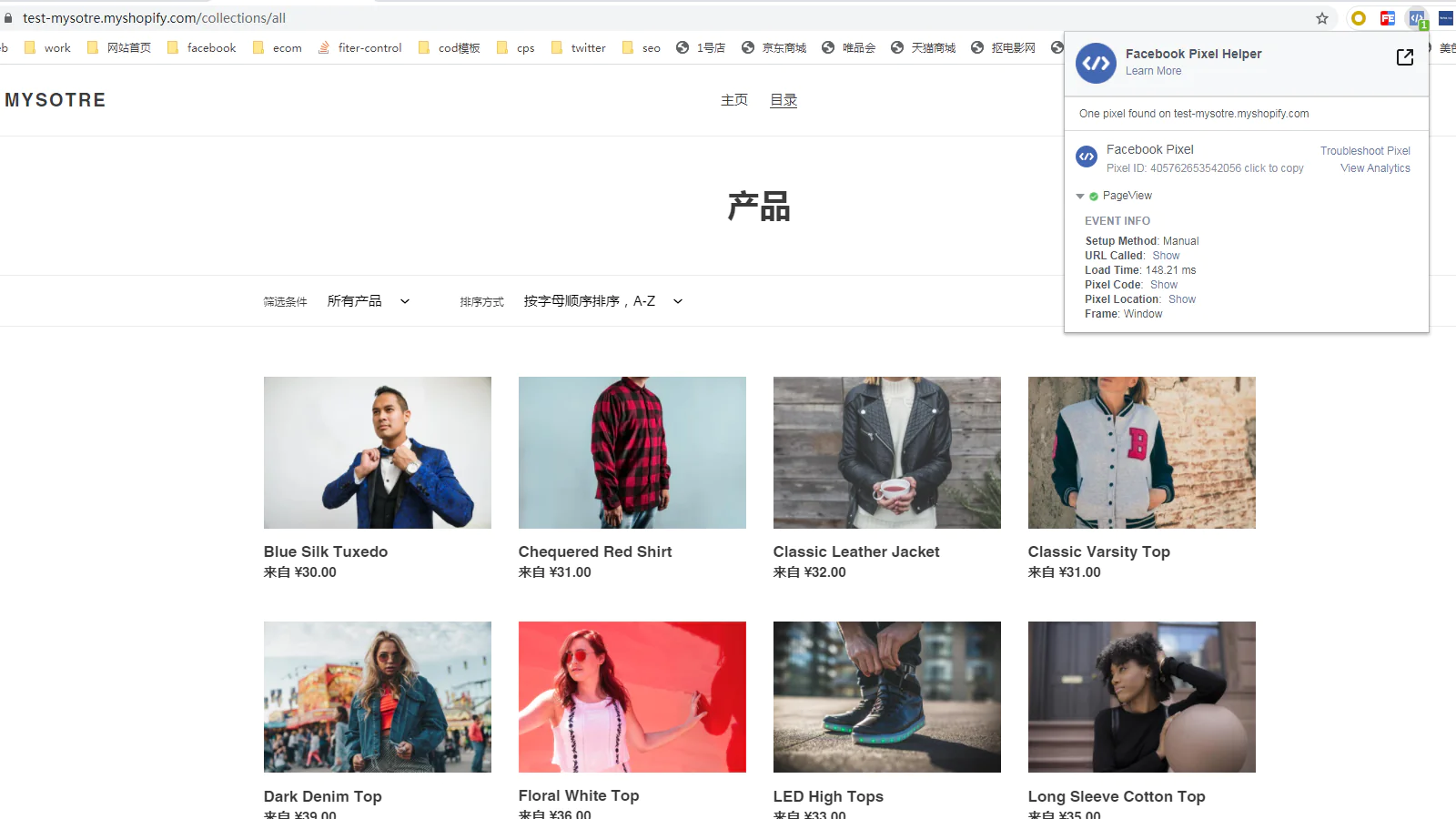Open the View Analytics link
This screenshot has height=819, width=1456.
[1375, 168]
